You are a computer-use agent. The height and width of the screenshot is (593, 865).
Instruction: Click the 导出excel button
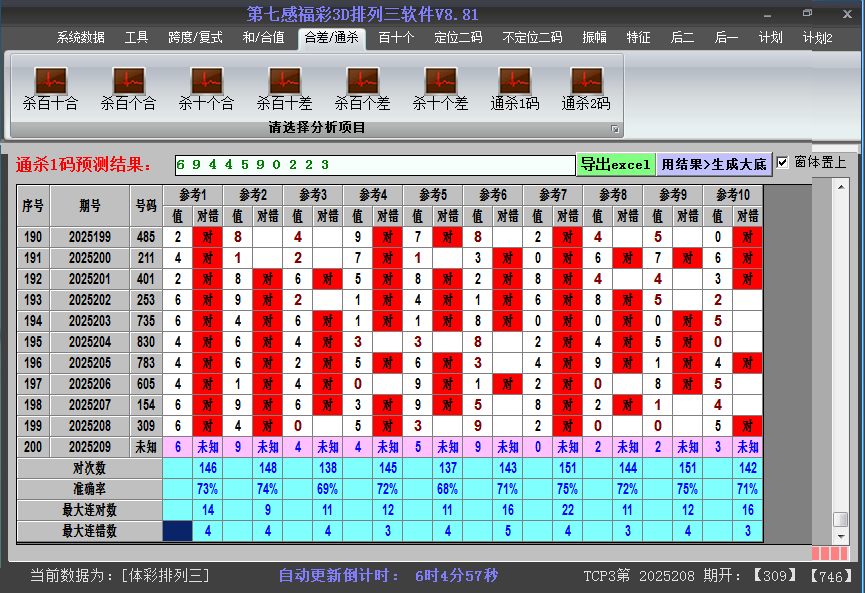point(616,164)
